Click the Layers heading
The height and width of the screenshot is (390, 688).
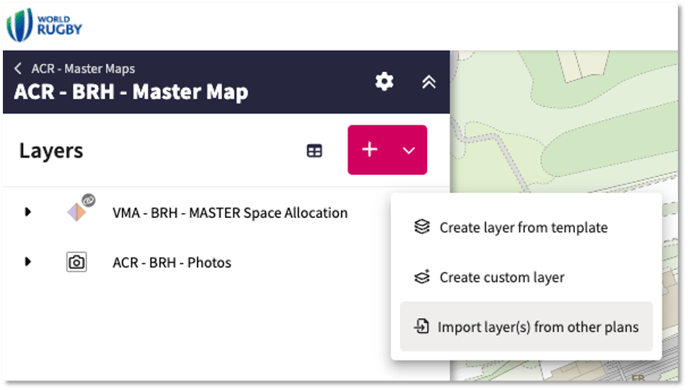point(51,151)
